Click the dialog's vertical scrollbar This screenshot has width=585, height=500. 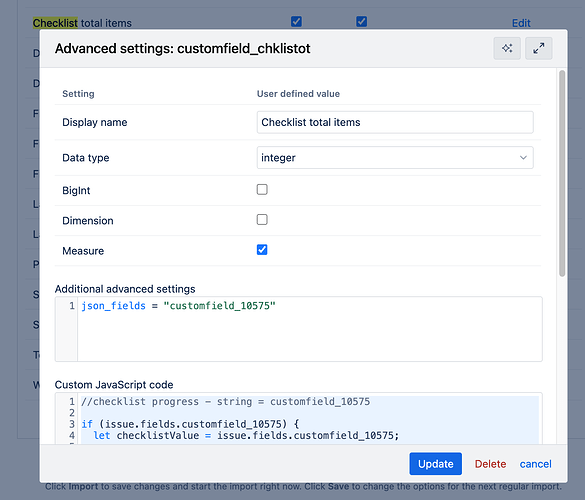(562, 174)
